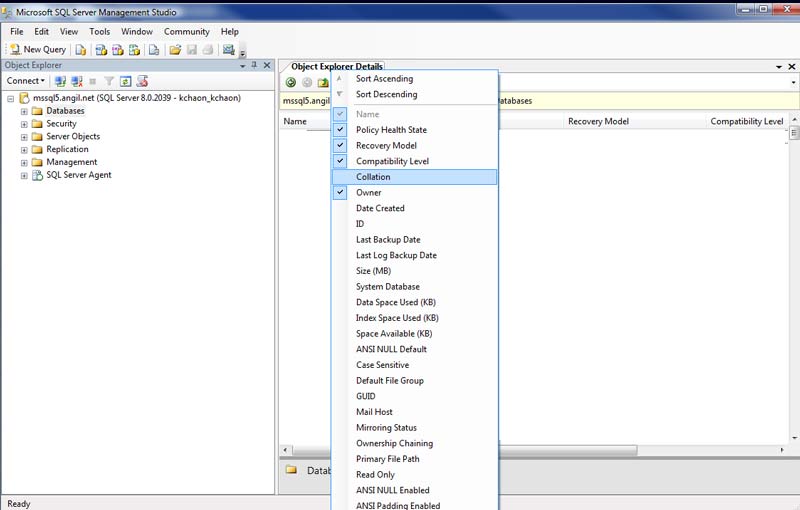Expand the SQL Server Agent node

pos(24,175)
